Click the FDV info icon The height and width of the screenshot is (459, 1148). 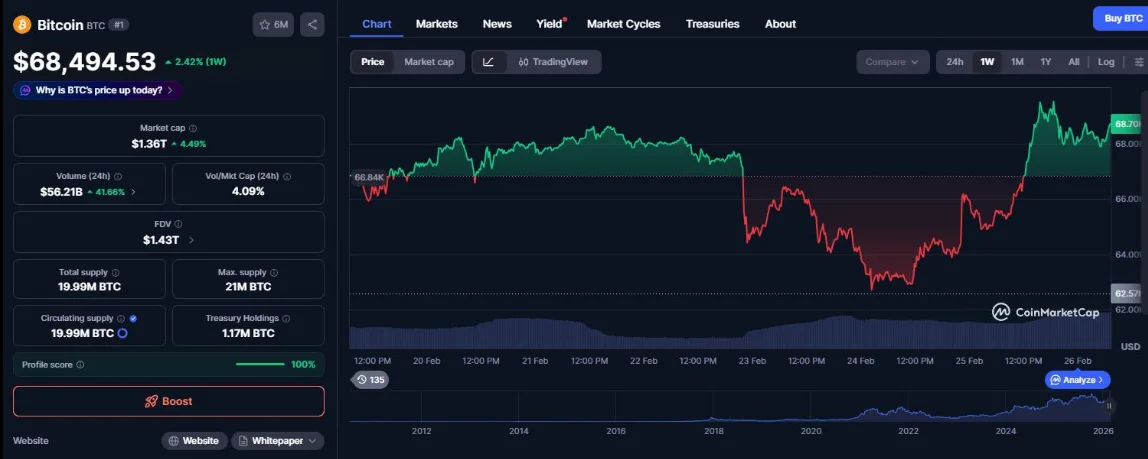(x=178, y=224)
